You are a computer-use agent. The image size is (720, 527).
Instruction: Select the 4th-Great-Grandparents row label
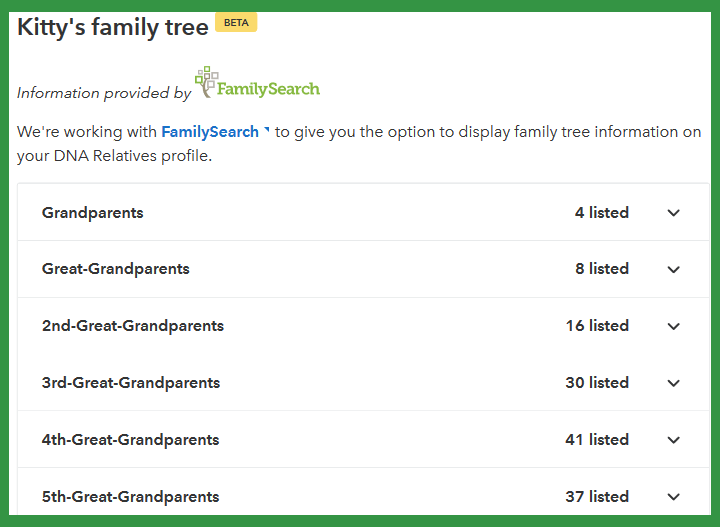(x=130, y=440)
